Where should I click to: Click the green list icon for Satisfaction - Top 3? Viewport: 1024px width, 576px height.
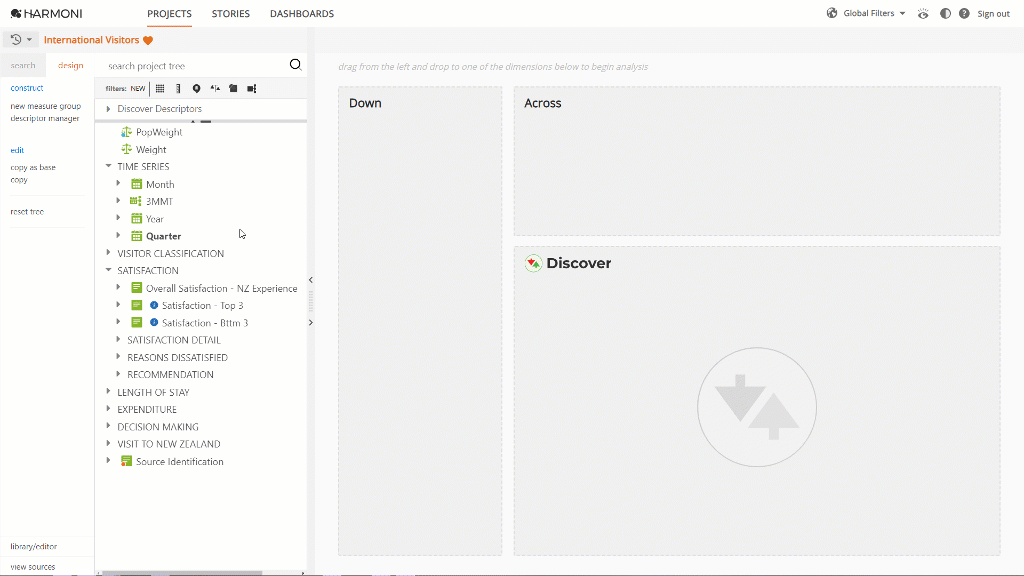point(136,305)
